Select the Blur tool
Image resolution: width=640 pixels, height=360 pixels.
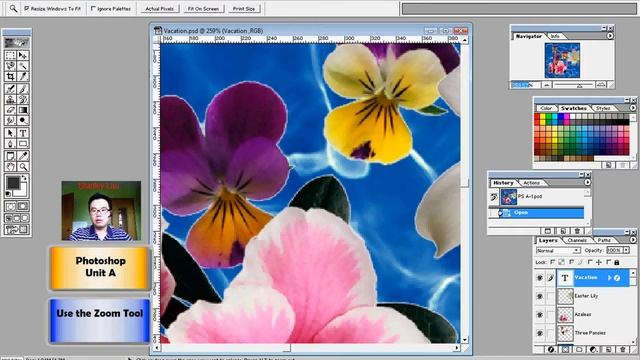click(11, 120)
